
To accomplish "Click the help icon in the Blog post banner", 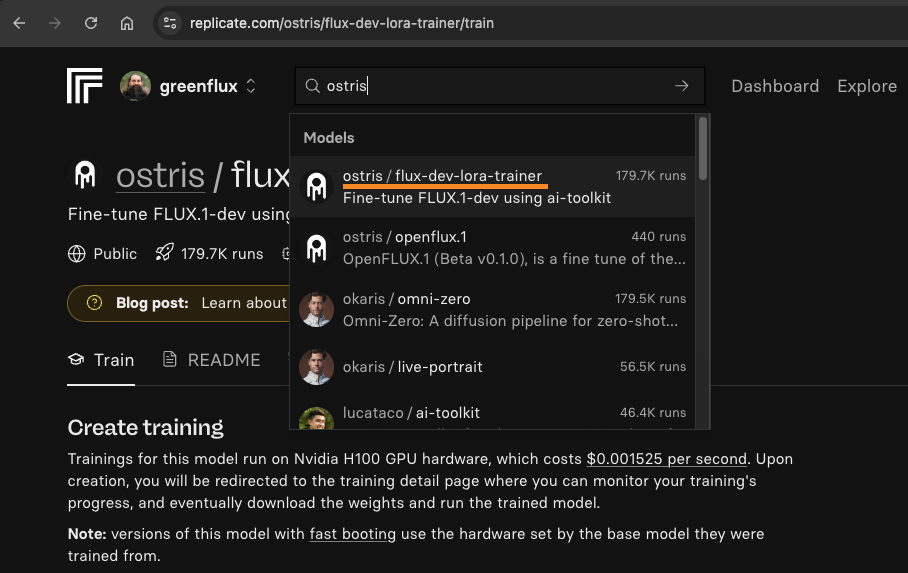I will tap(94, 303).
